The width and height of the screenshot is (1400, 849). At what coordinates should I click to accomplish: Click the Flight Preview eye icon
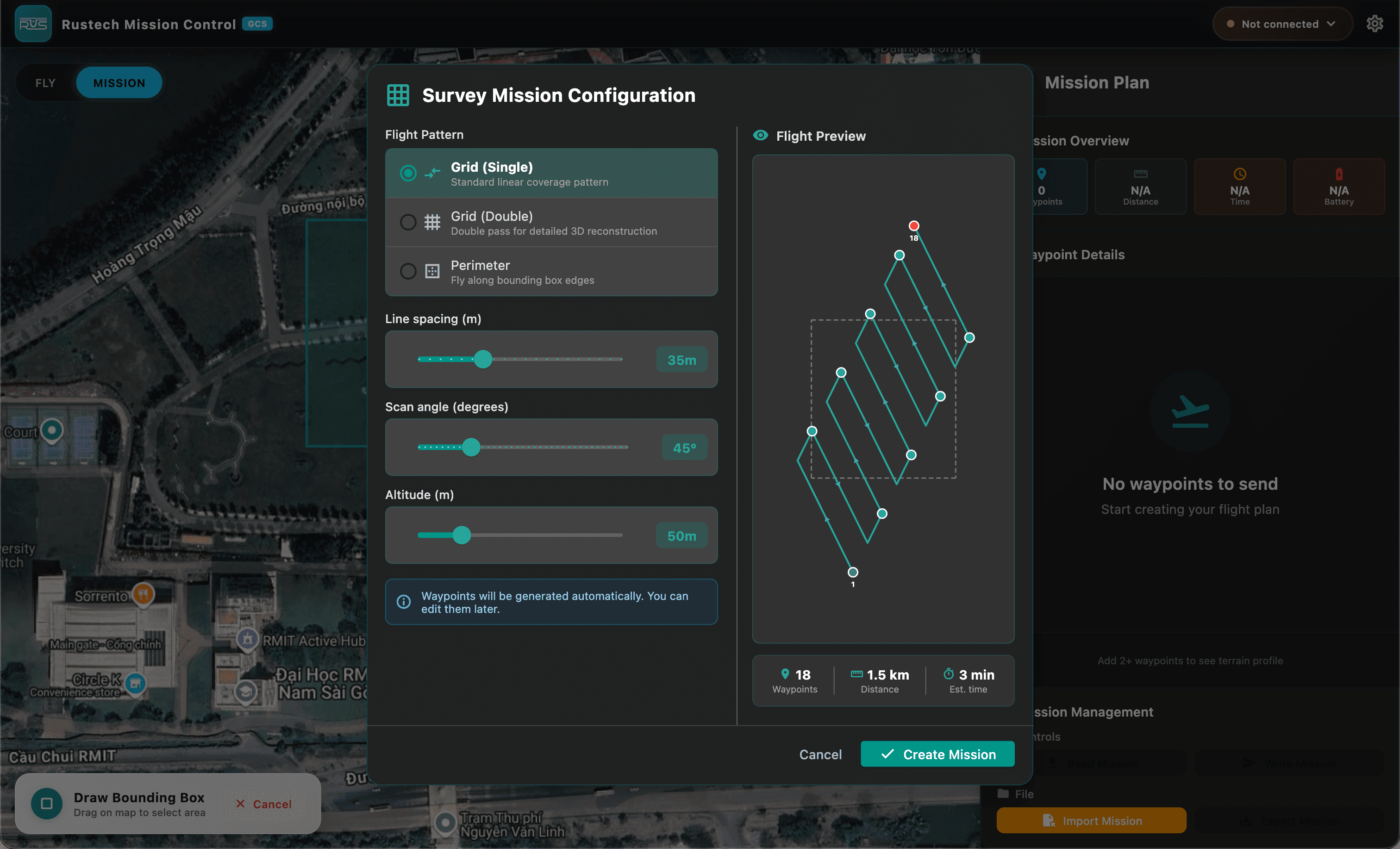coord(760,135)
